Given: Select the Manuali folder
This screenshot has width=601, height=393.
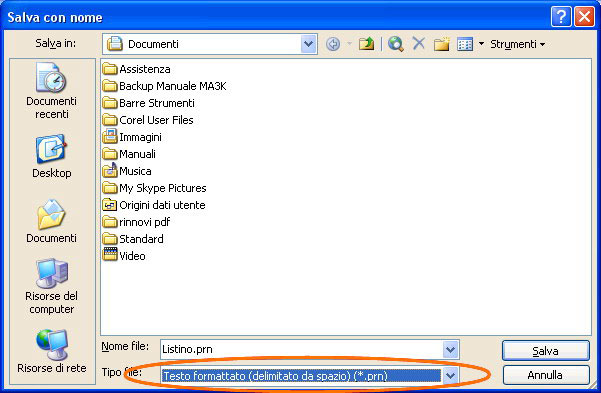Looking at the screenshot, I should (x=129, y=154).
